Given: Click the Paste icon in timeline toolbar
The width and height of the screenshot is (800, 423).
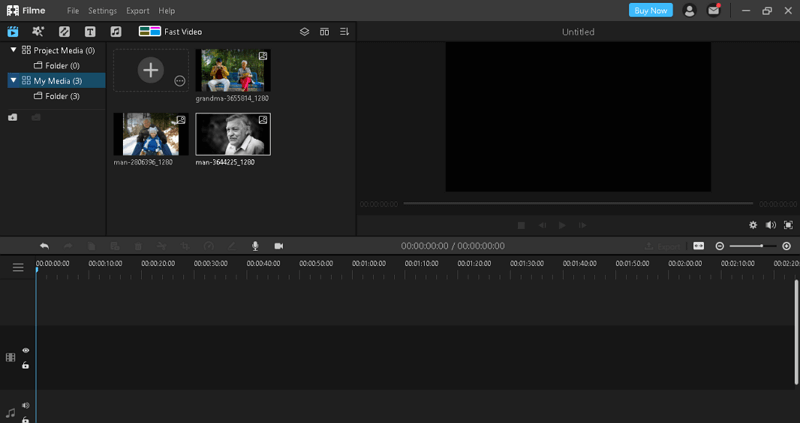Looking at the screenshot, I should coord(115,246).
